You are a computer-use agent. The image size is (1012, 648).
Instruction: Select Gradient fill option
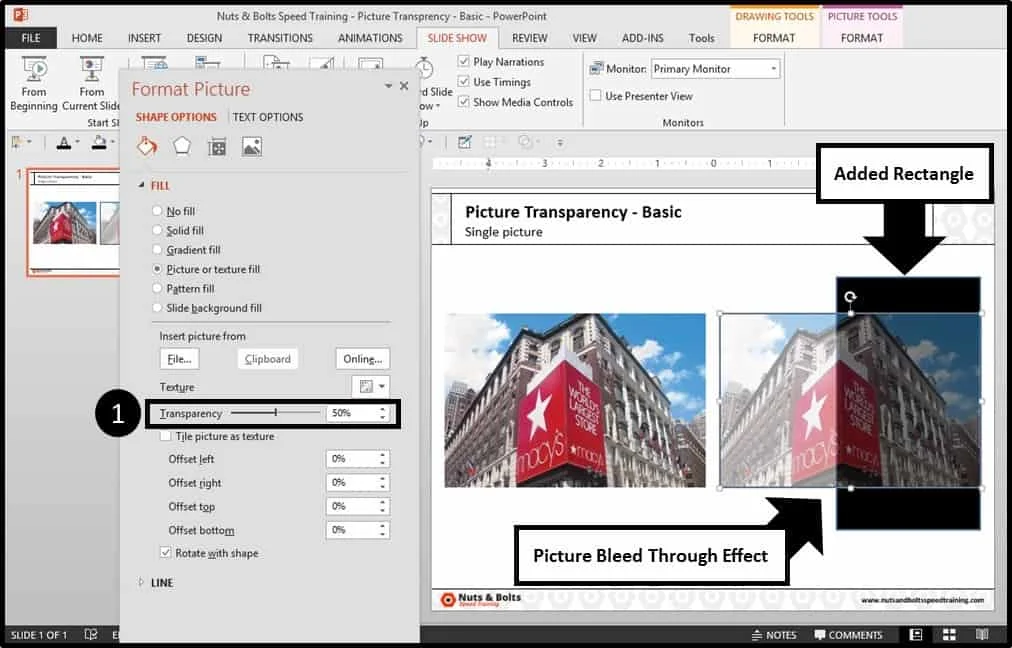pos(157,250)
